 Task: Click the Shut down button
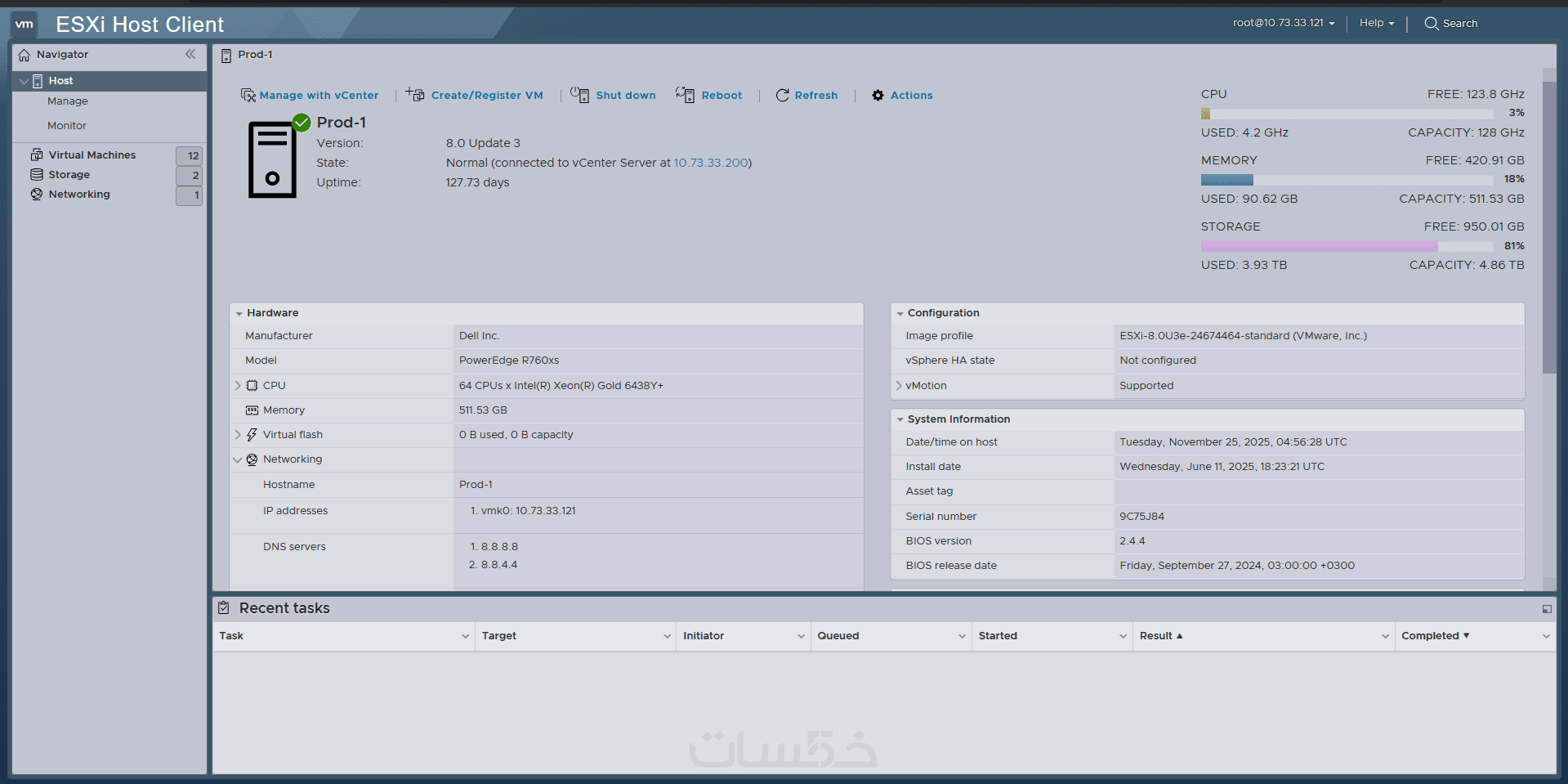(x=613, y=96)
